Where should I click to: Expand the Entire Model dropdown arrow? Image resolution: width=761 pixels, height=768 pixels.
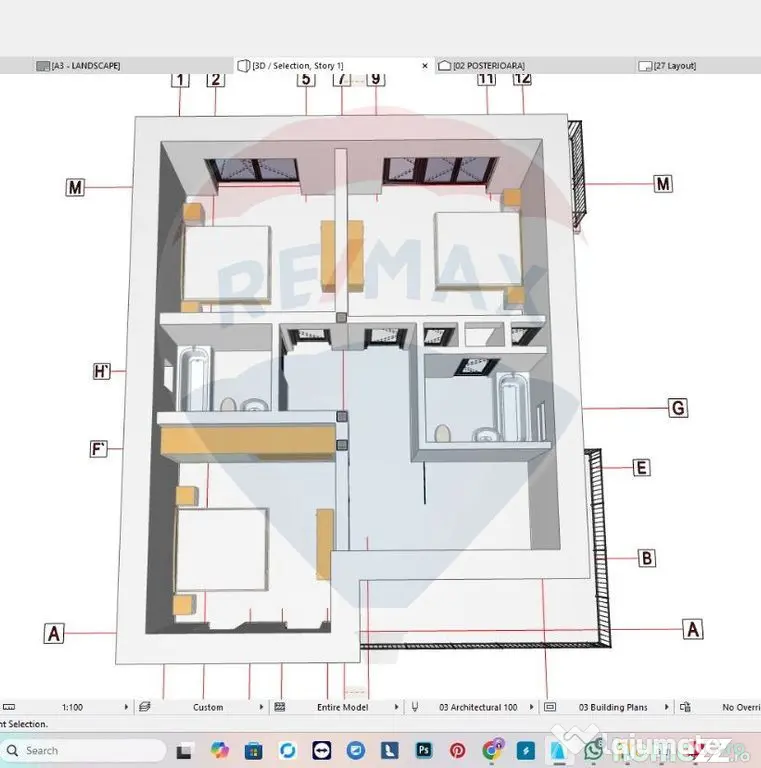396,707
